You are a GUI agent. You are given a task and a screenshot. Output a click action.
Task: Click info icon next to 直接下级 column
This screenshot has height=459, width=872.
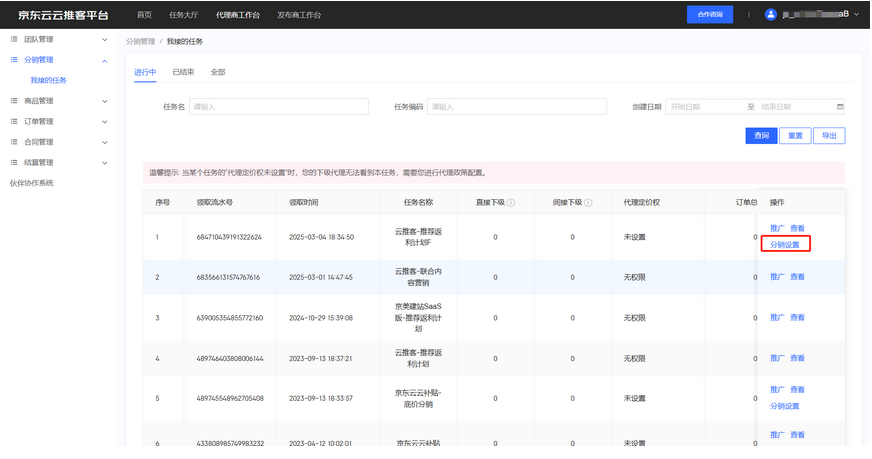[511, 203]
